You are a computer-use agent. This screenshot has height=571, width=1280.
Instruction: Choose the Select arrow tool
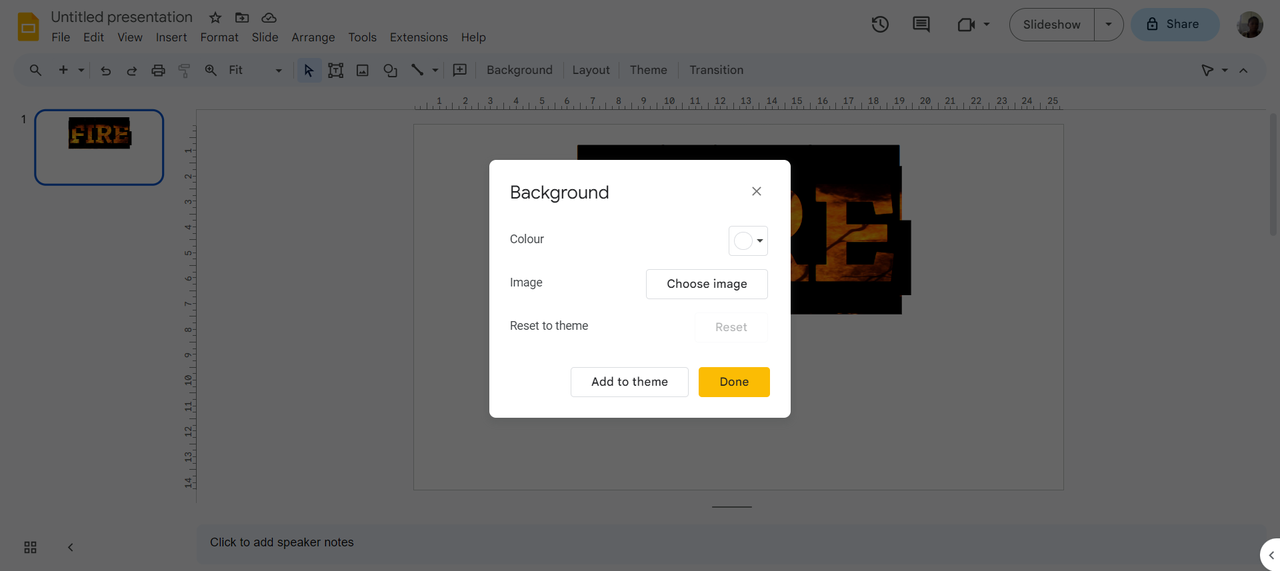tap(308, 70)
